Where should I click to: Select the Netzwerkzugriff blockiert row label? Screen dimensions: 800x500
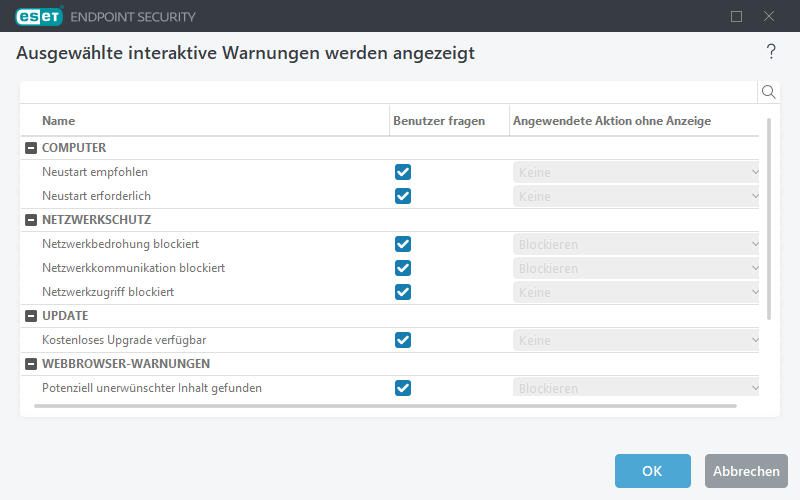[108, 292]
